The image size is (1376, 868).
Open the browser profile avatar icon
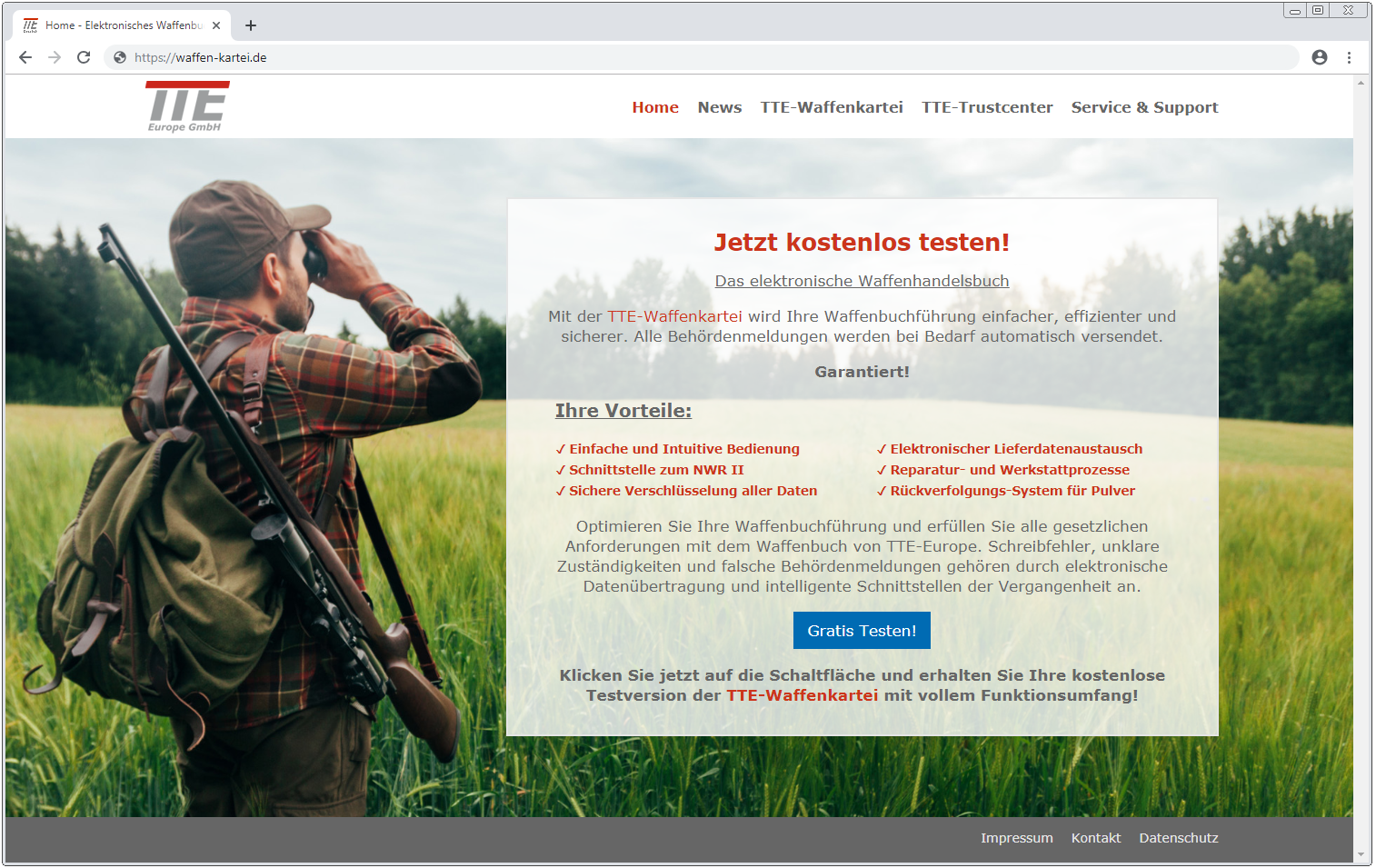click(1320, 57)
